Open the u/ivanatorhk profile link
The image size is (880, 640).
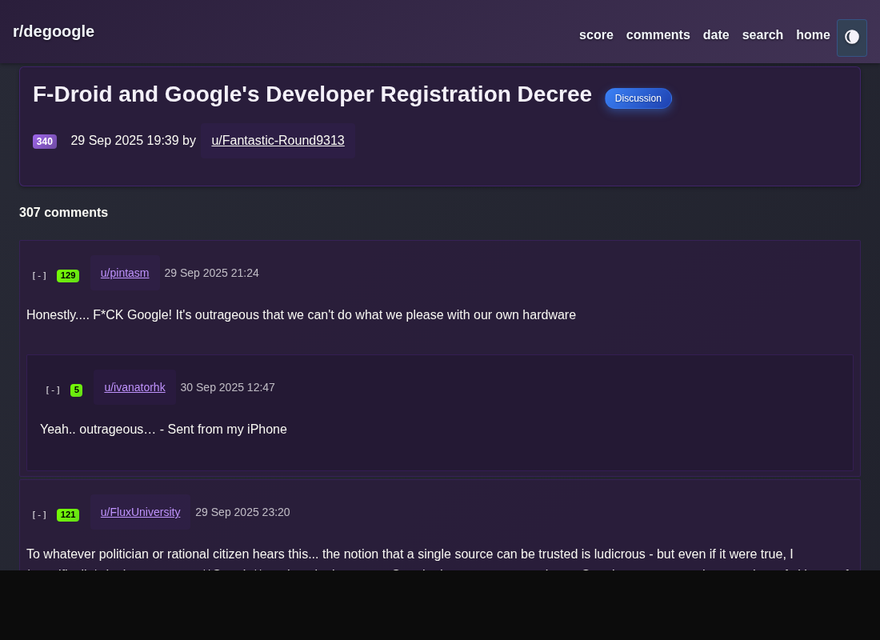pyautogui.click(x=135, y=387)
